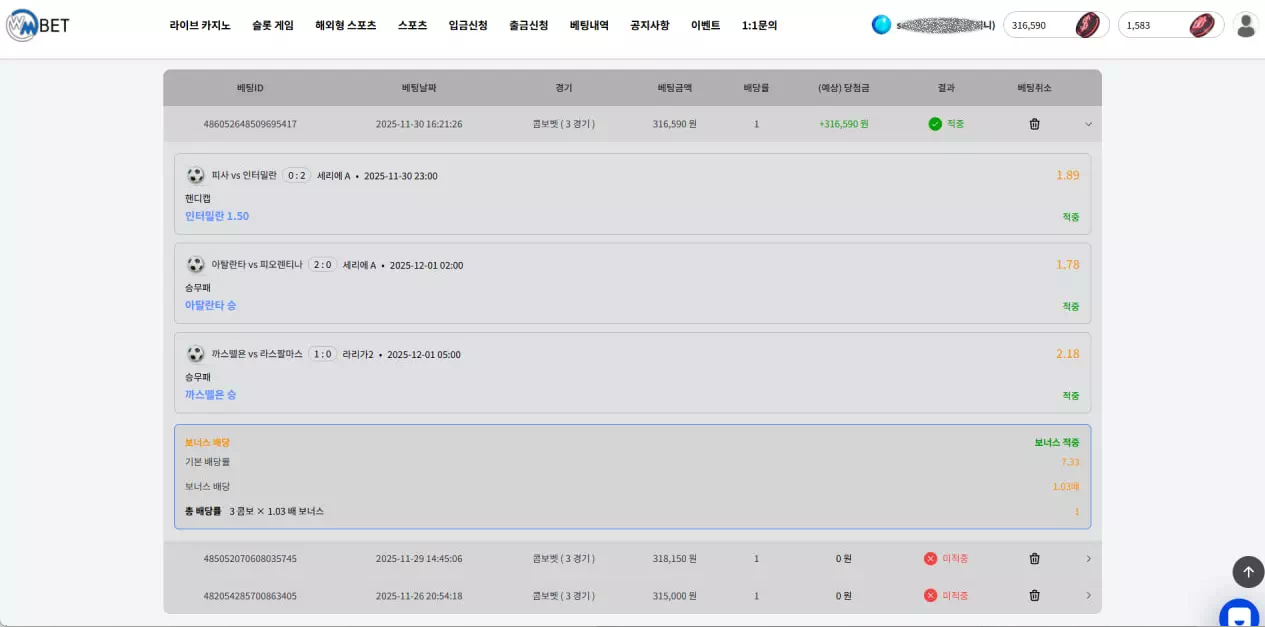Image resolution: width=1265 pixels, height=627 pixels.
Task: Delete the bet placed 2025-11-30 16:21:26
Action: (1034, 124)
